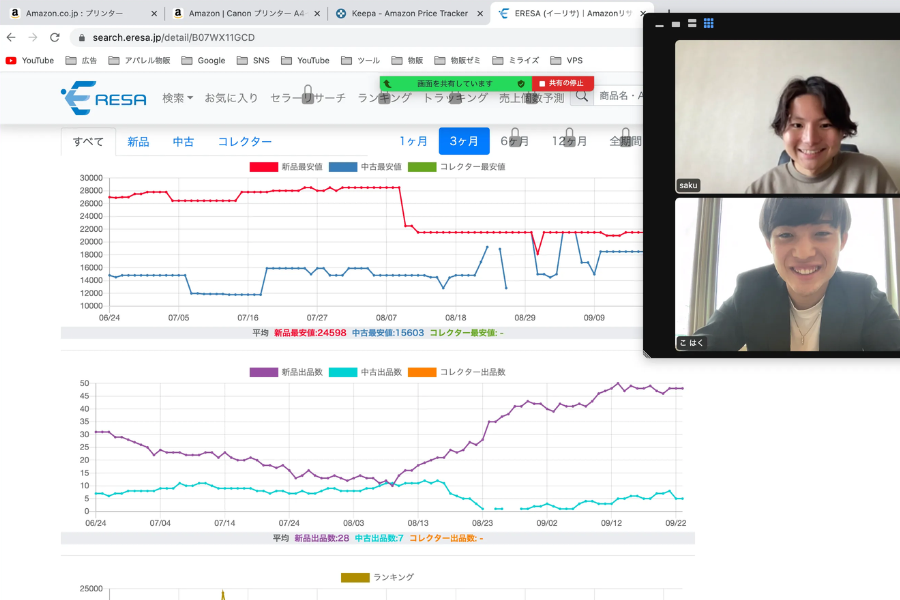Toggle the 新品出品数 purple legend series
The image size is (900, 600).
coord(286,372)
